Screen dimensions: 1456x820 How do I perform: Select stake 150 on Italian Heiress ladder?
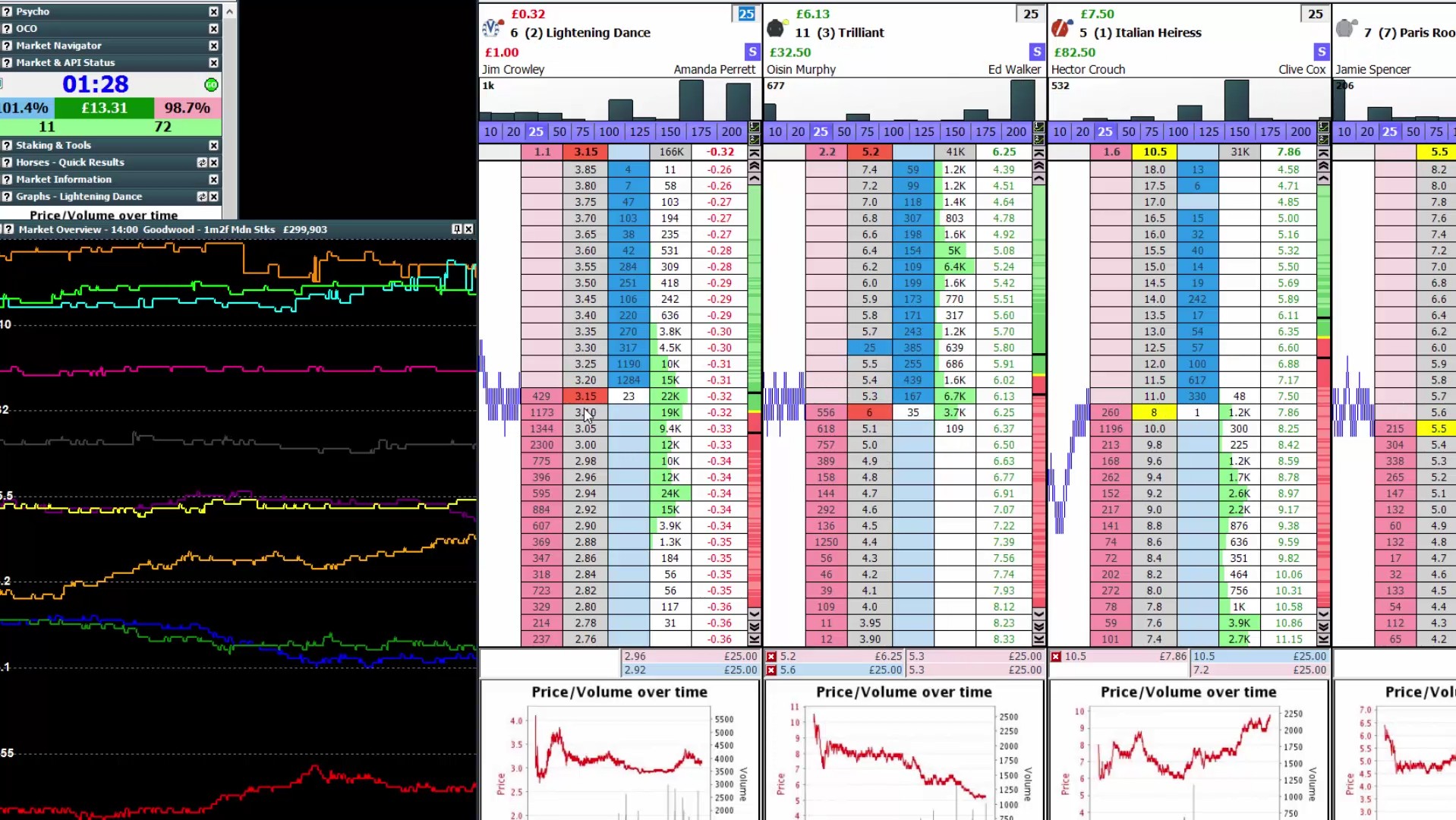(x=1240, y=132)
